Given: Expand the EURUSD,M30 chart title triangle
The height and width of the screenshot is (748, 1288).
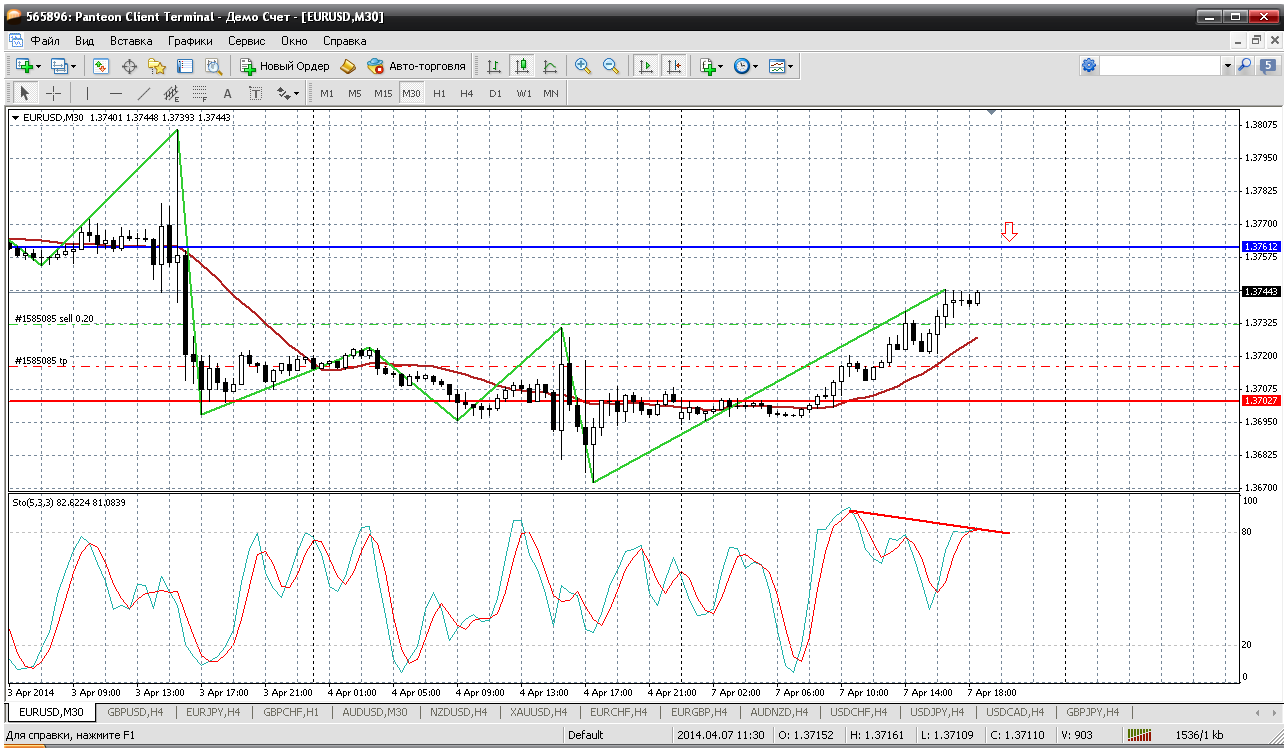Looking at the screenshot, I should [15, 117].
